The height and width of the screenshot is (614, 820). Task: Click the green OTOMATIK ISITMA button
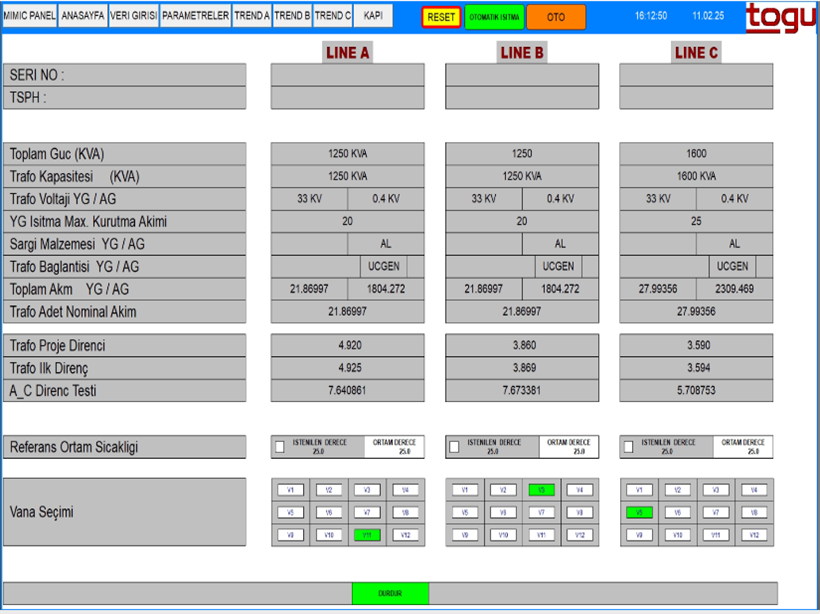(x=494, y=17)
